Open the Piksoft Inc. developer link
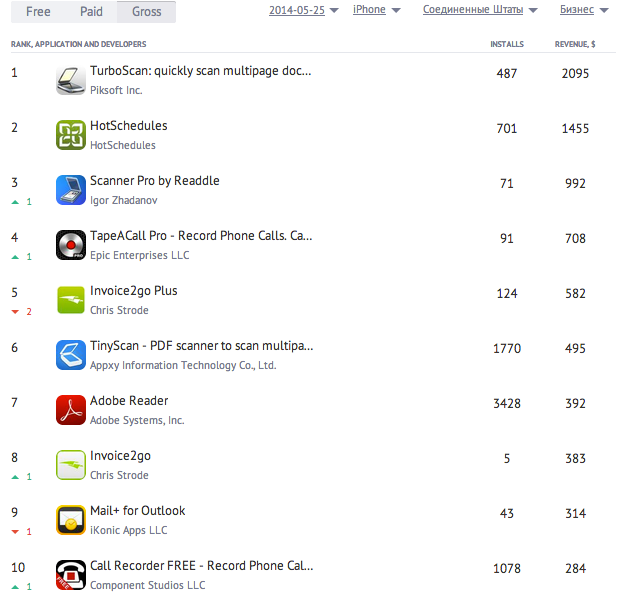Screen dimensions: 623x599 tap(116, 90)
